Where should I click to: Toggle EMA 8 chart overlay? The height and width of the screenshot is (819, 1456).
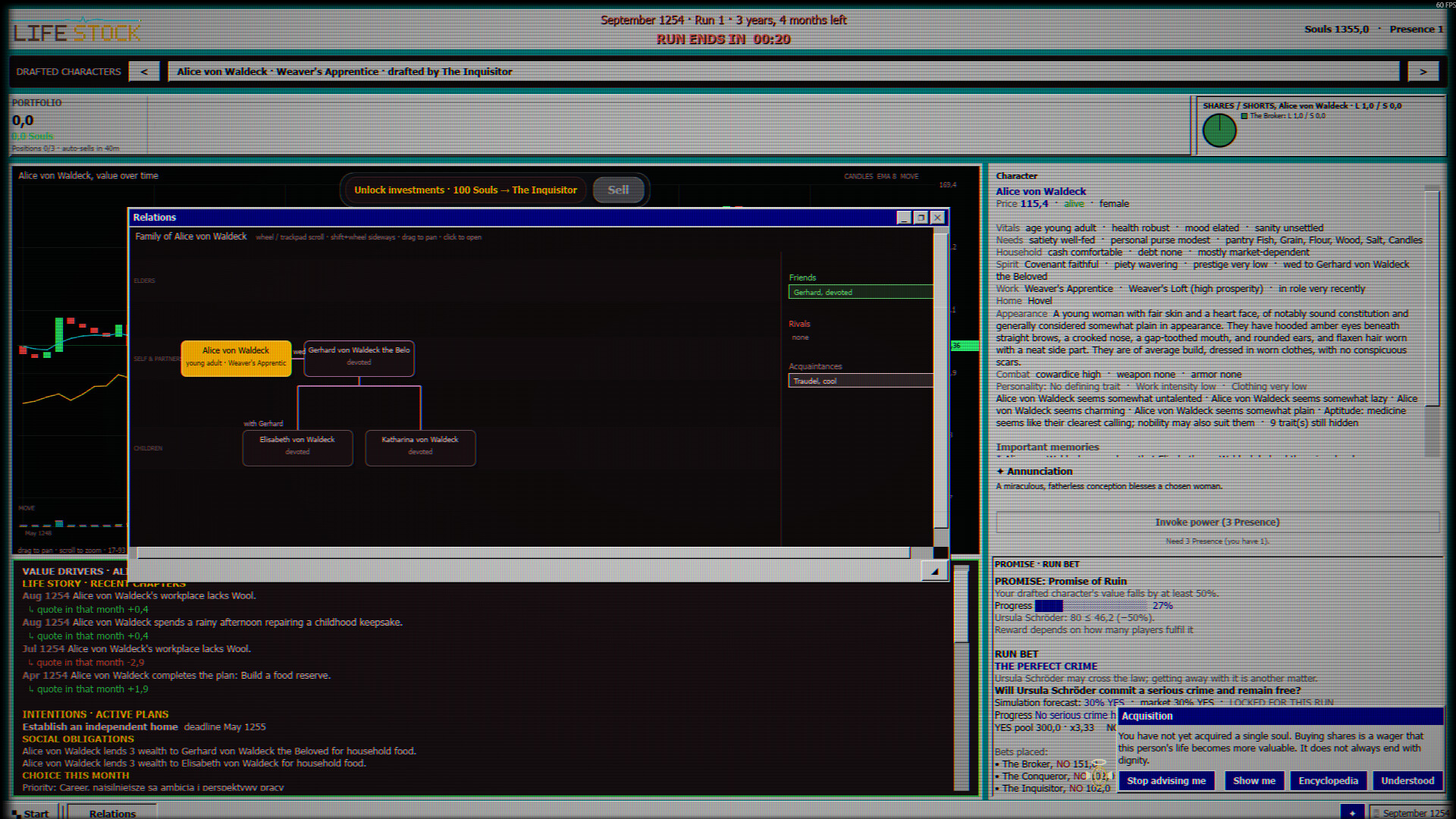point(886,176)
